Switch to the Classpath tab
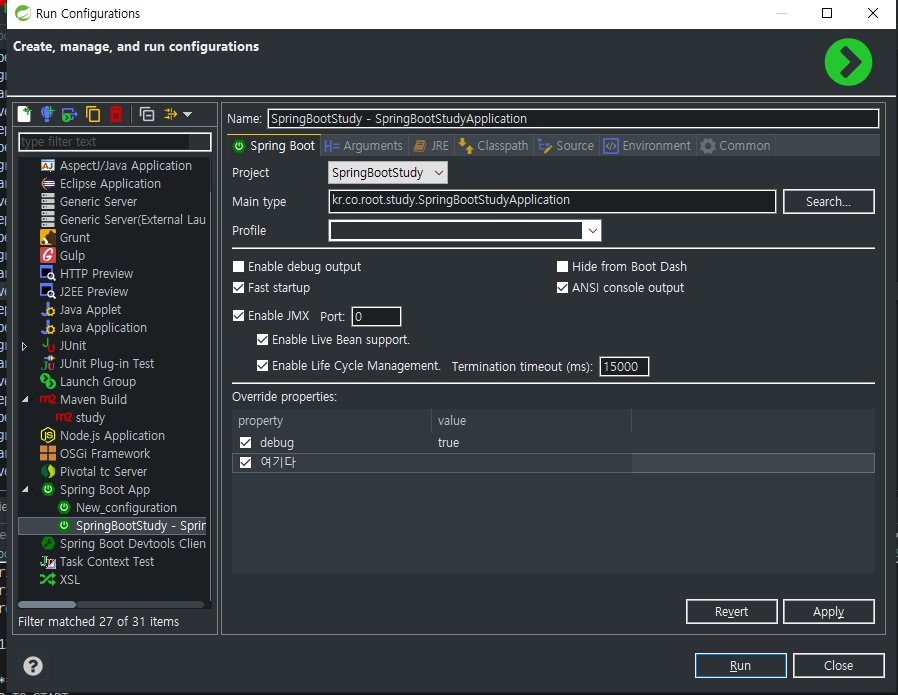 494,146
